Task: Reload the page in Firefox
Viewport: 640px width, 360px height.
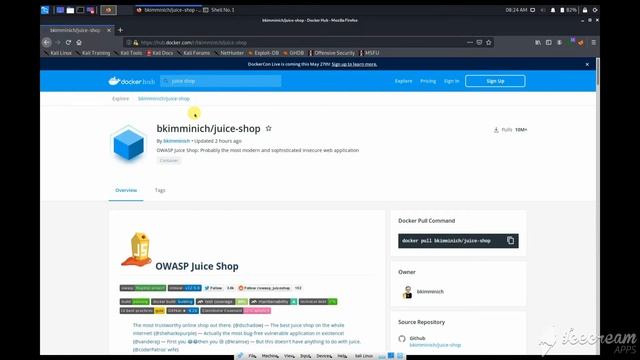Action: tap(68, 42)
